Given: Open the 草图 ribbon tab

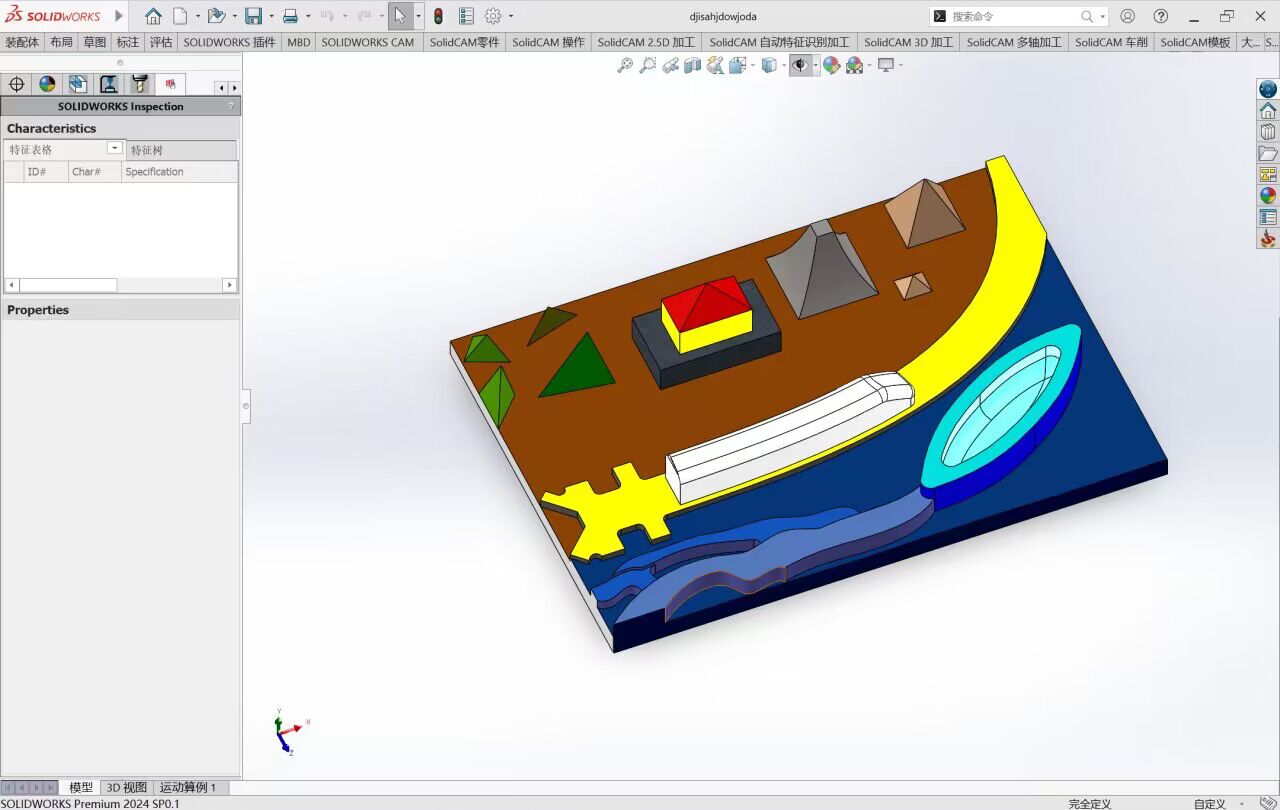Looking at the screenshot, I should pos(94,42).
